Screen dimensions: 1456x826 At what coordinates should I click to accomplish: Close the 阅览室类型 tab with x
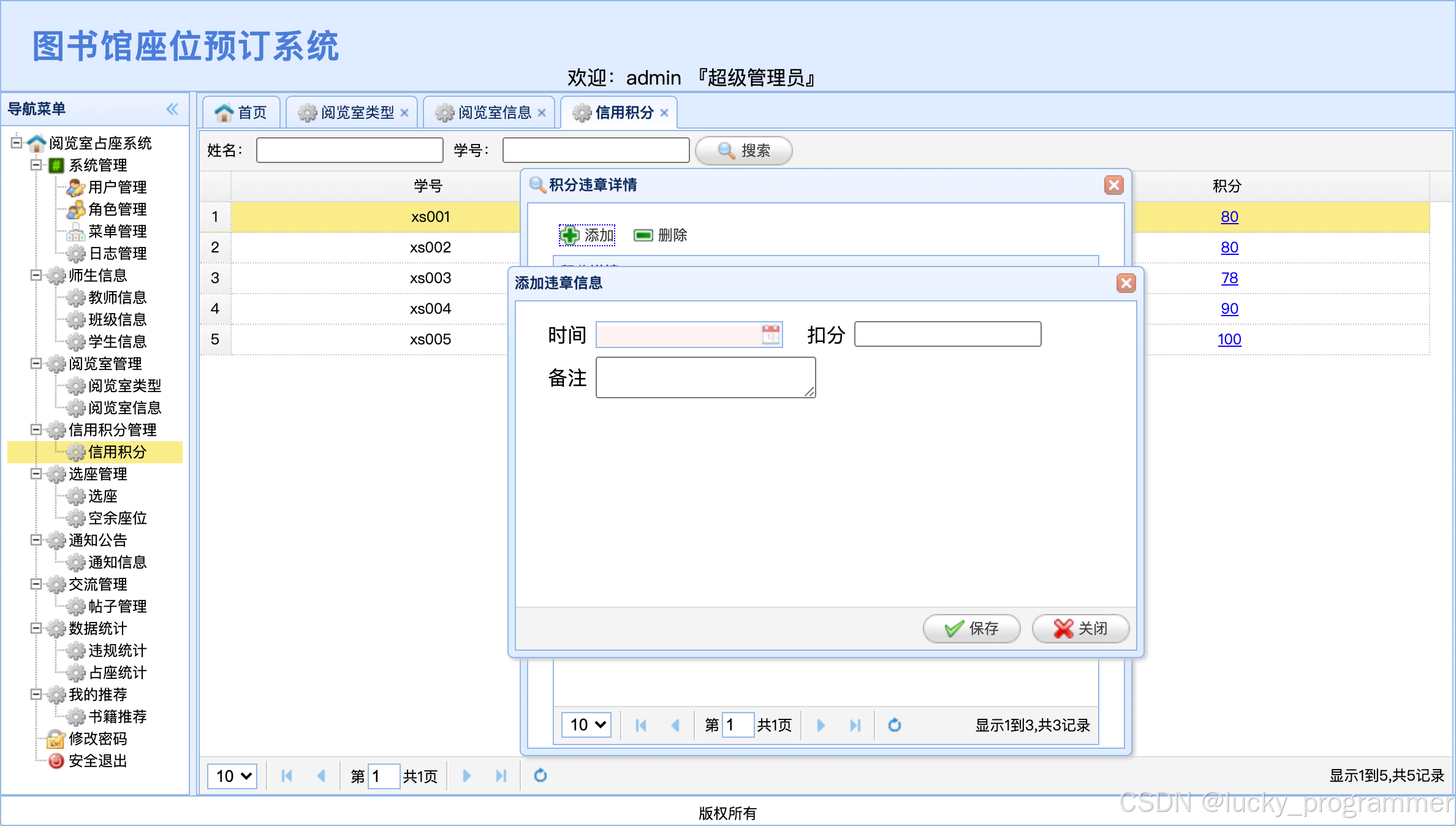pos(404,113)
